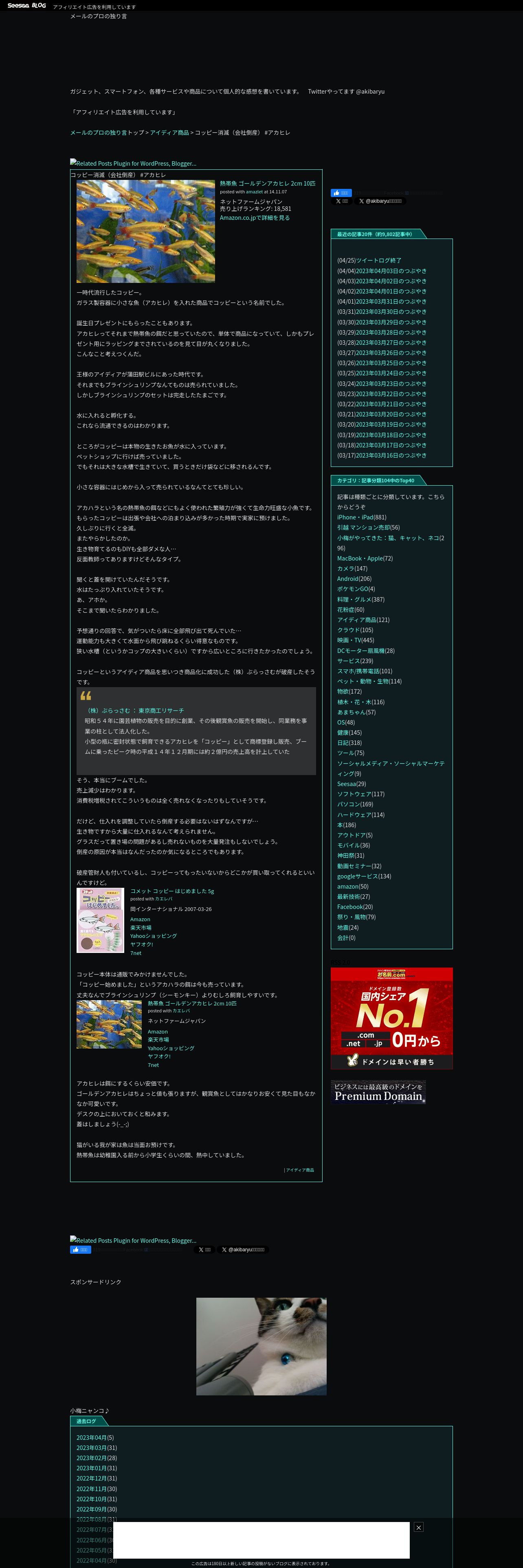This screenshot has width=523, height=1568.
Task: Open the 2022年12月 archive
Action: (x=91, y=1478)
